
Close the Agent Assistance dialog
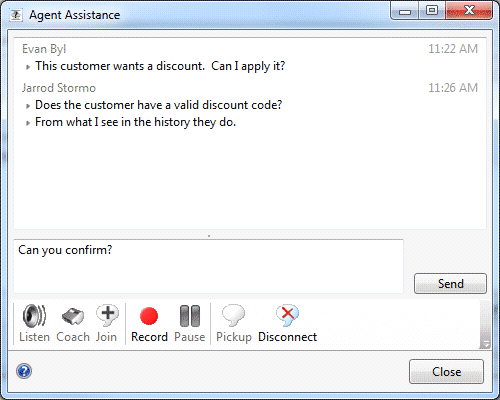[446, 371]
